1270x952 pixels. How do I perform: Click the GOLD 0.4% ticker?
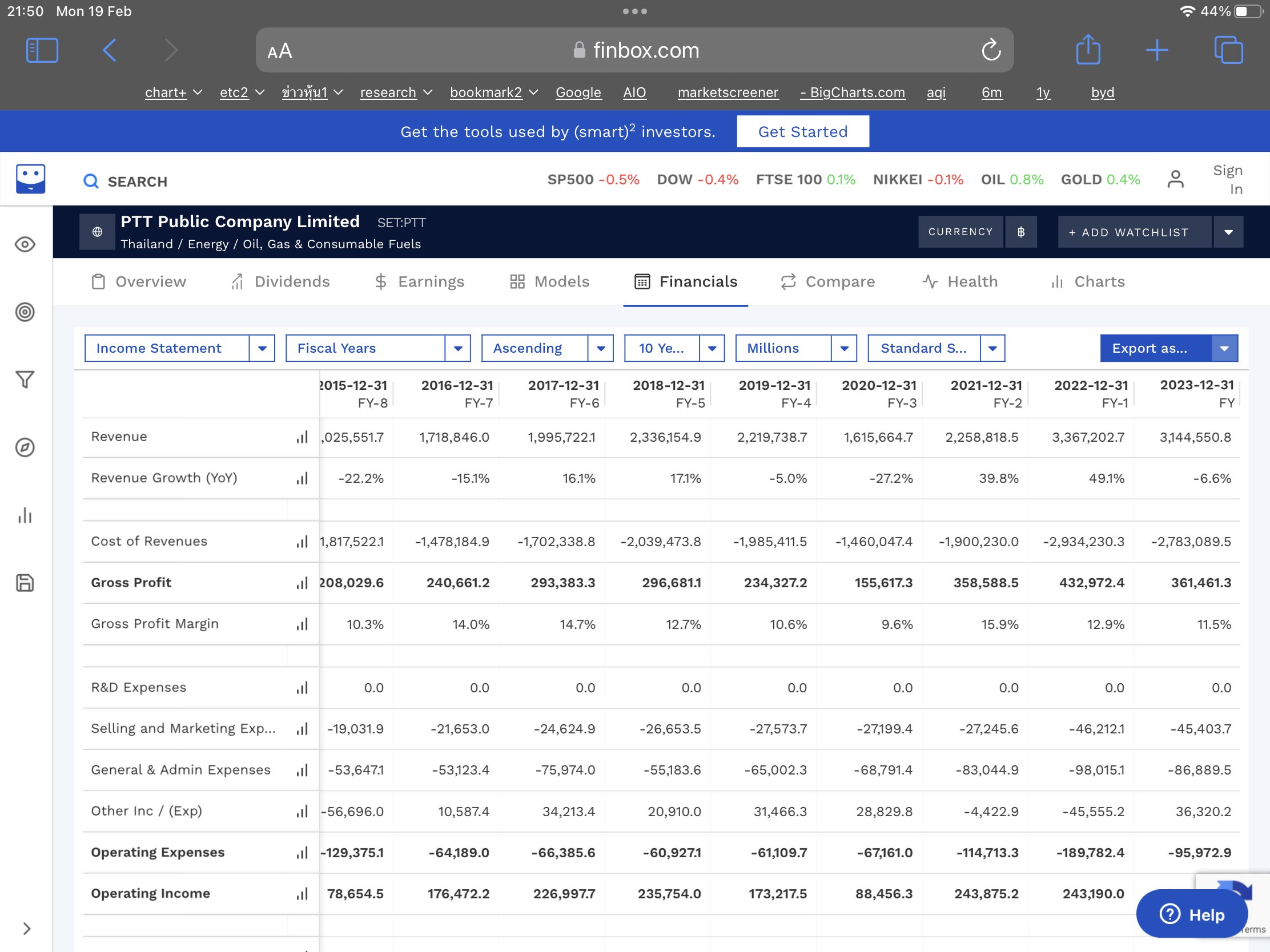coord(1100,180)
